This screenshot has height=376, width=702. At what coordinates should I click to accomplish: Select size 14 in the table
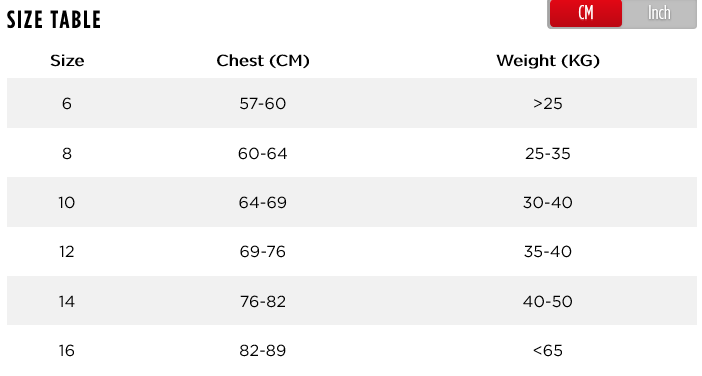[x=67, y=301]
